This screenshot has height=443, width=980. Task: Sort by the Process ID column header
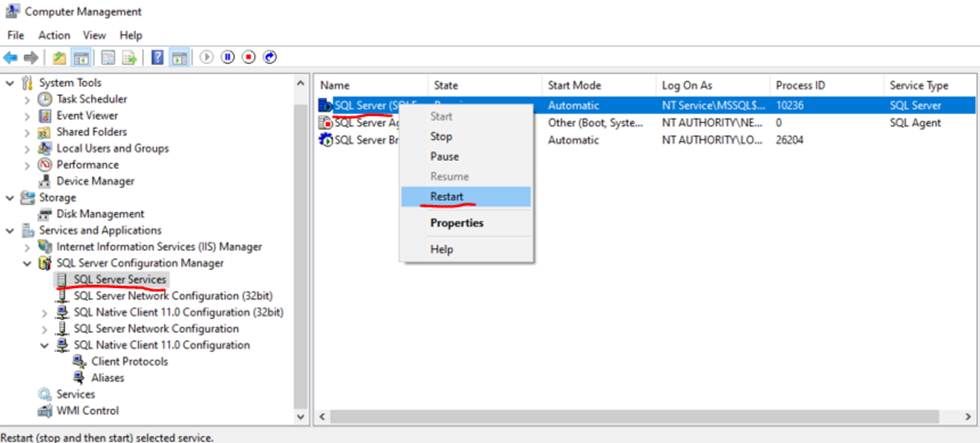(826, 86)
